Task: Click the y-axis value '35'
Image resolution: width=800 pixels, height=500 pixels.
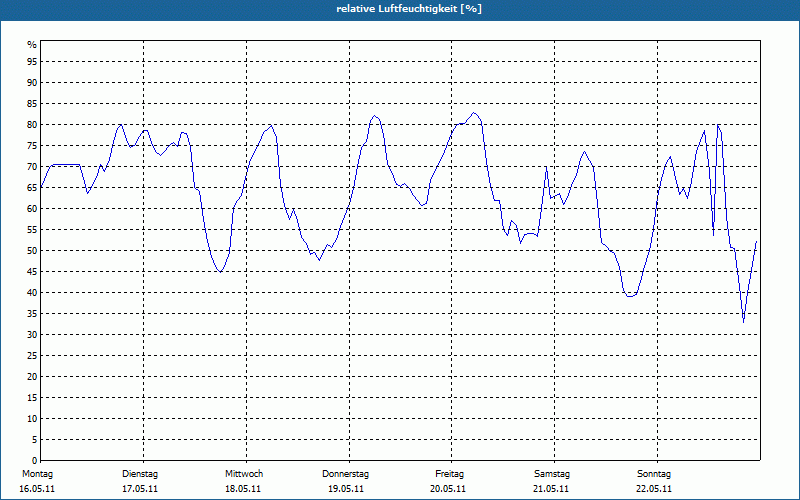Action: point(32,314)
